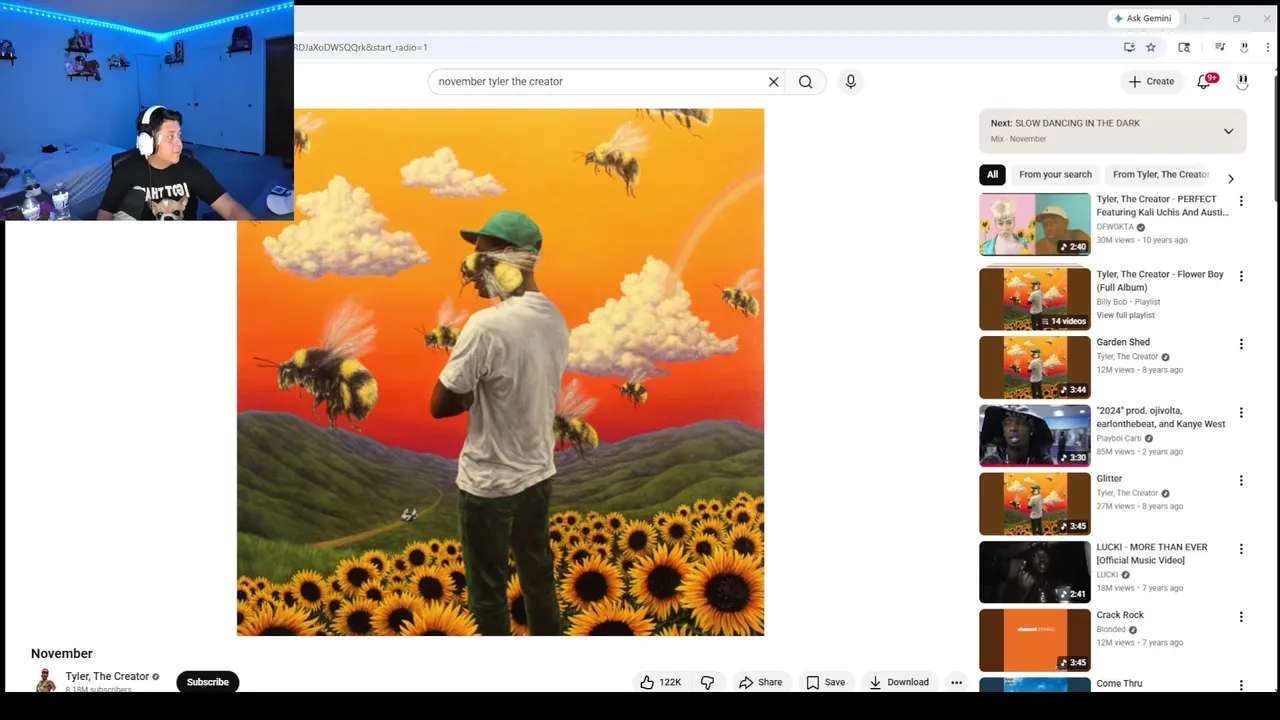Open options menu for Flower Boy playlist
Screen dimensions: 1280x720
click(x=1241, y=276)
